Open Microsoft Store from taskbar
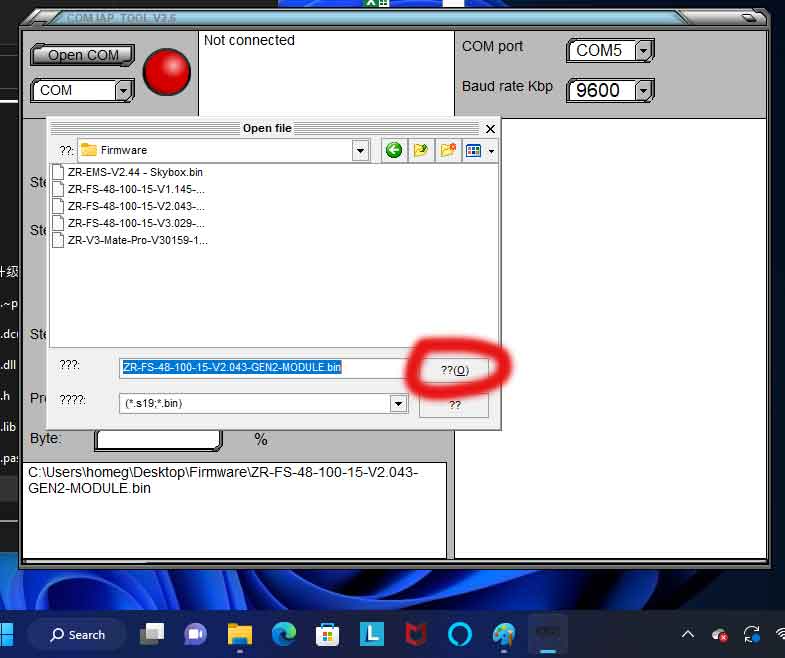The image size is (785, 658). pyautogui.click(x=328, y=634)
